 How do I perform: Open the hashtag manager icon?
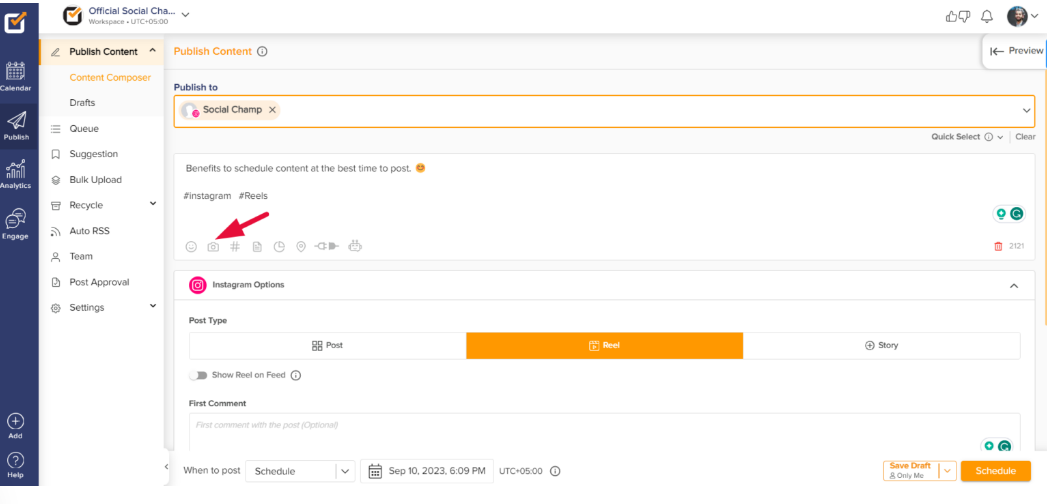click(x=235, y=247)
